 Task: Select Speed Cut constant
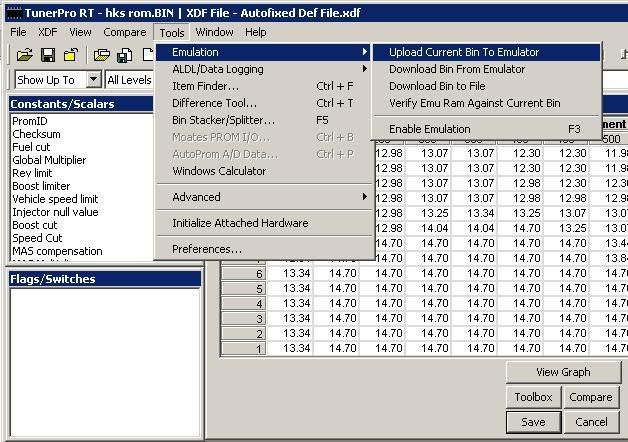coord(37,238)
